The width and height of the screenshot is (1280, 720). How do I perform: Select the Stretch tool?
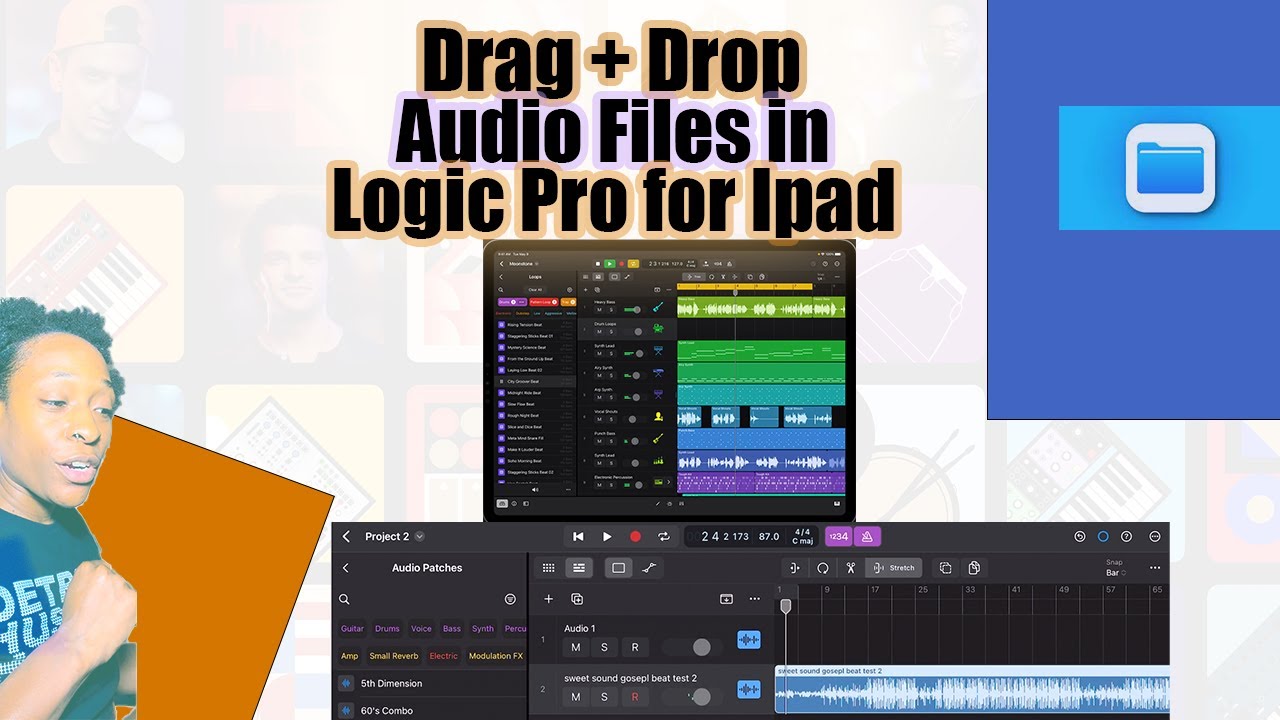click(x=894, y=568)
